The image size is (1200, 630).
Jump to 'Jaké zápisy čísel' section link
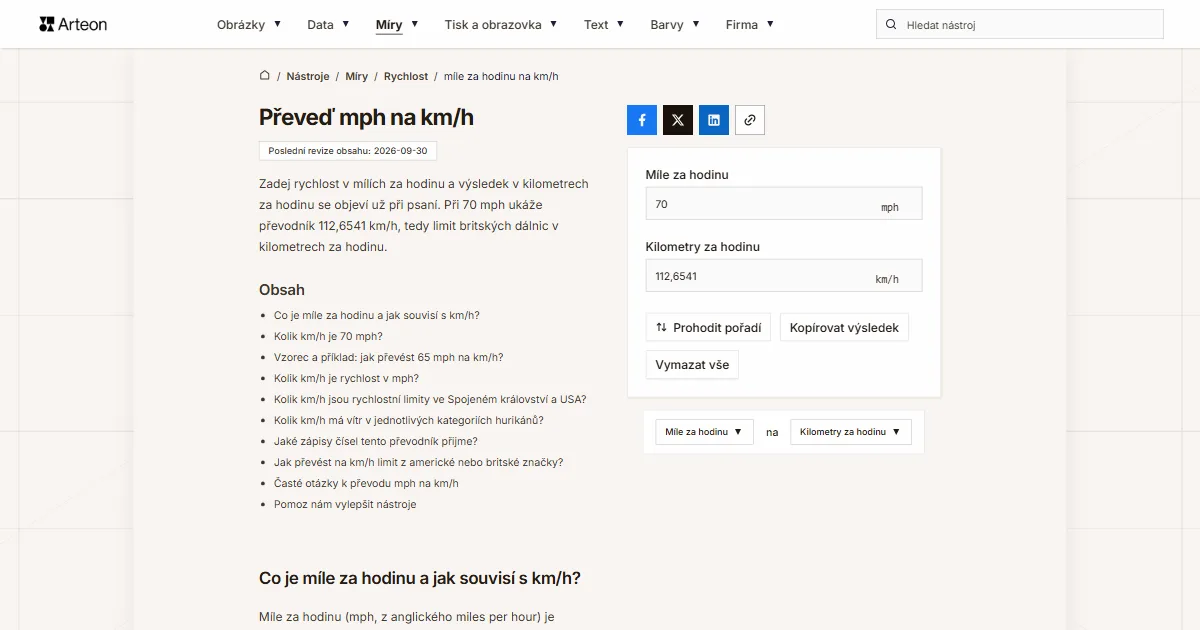[x=376, y=441]
